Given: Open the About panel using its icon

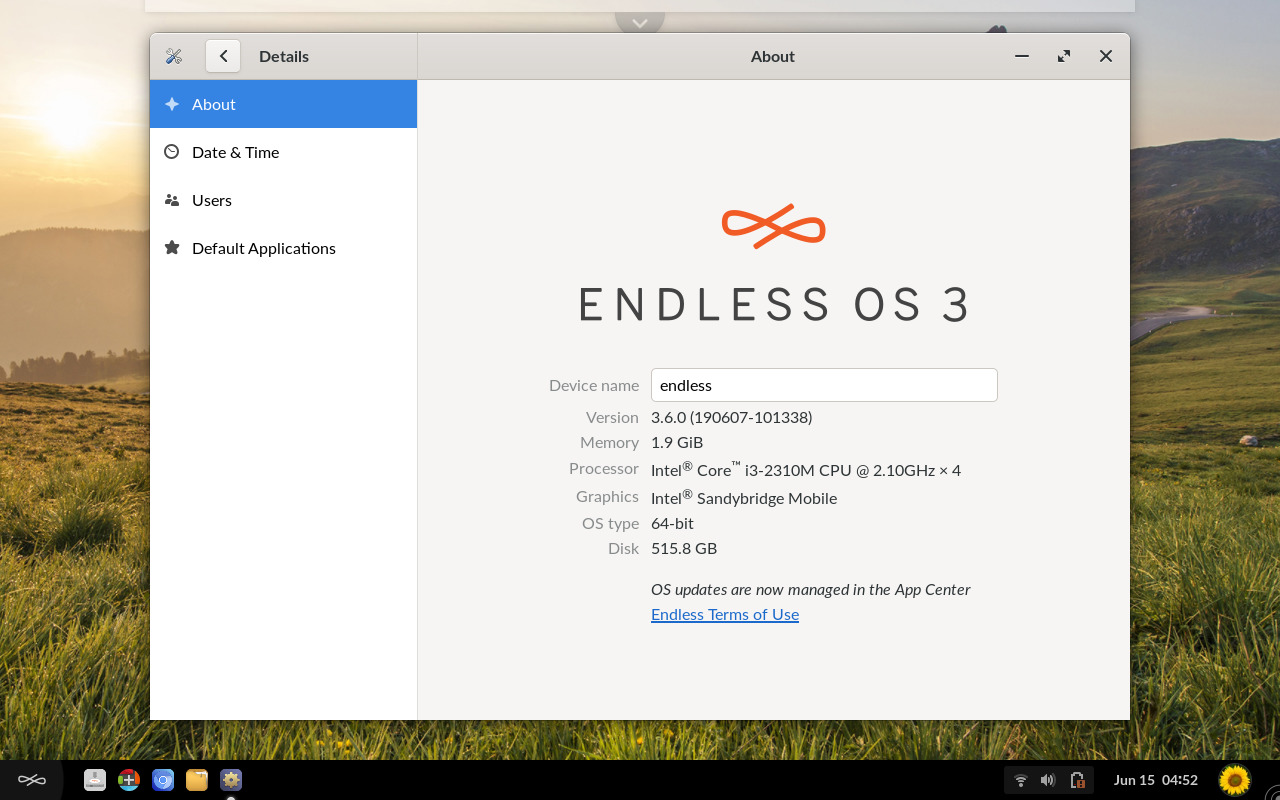Looking at the screenshot, I should coord(172,104).
